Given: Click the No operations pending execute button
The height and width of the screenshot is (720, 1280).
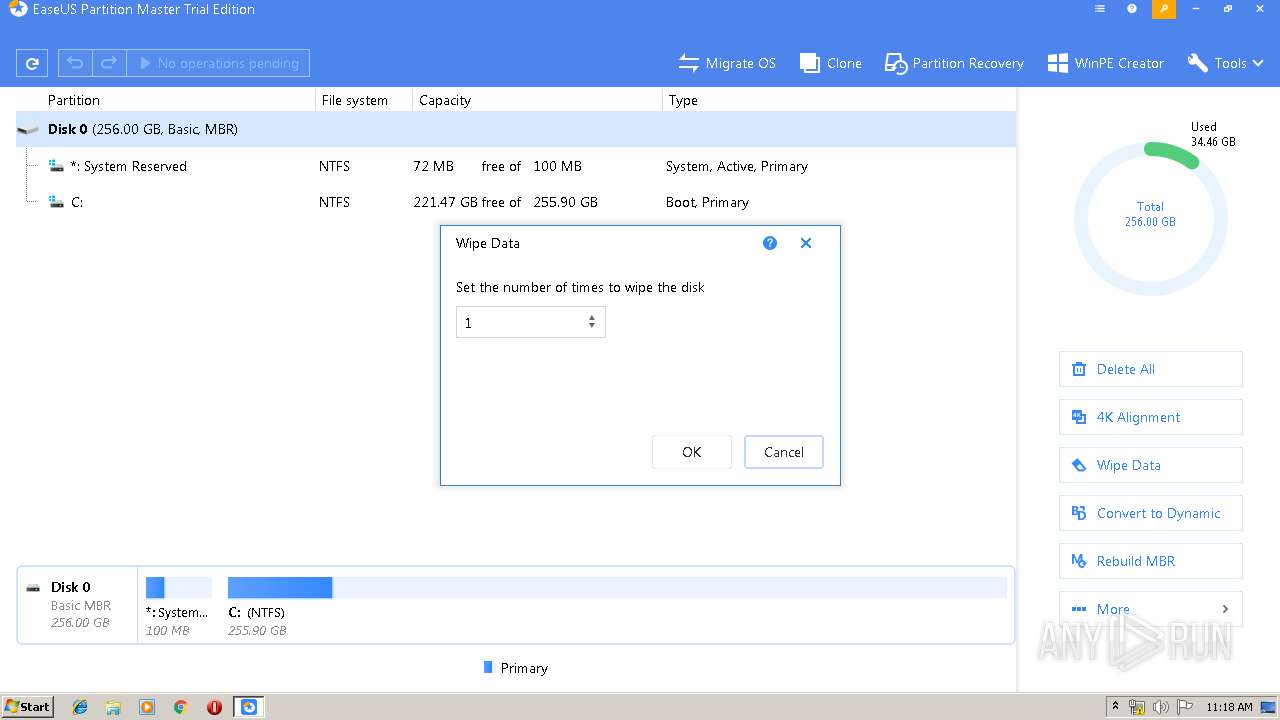Looking at the screenshot, I should pos(218,63).
